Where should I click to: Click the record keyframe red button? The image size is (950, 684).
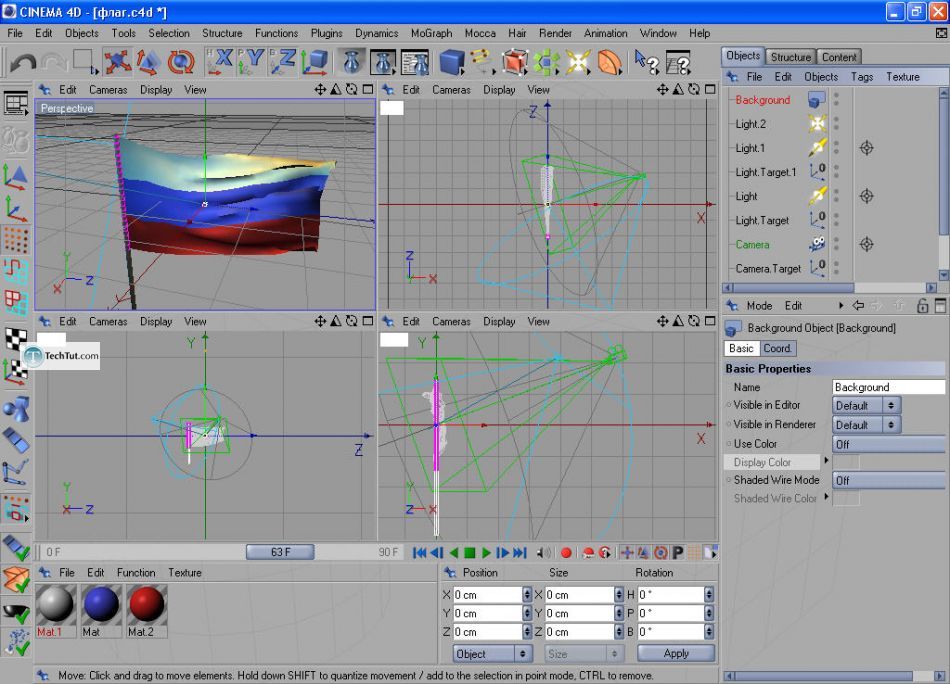(566, 553)
